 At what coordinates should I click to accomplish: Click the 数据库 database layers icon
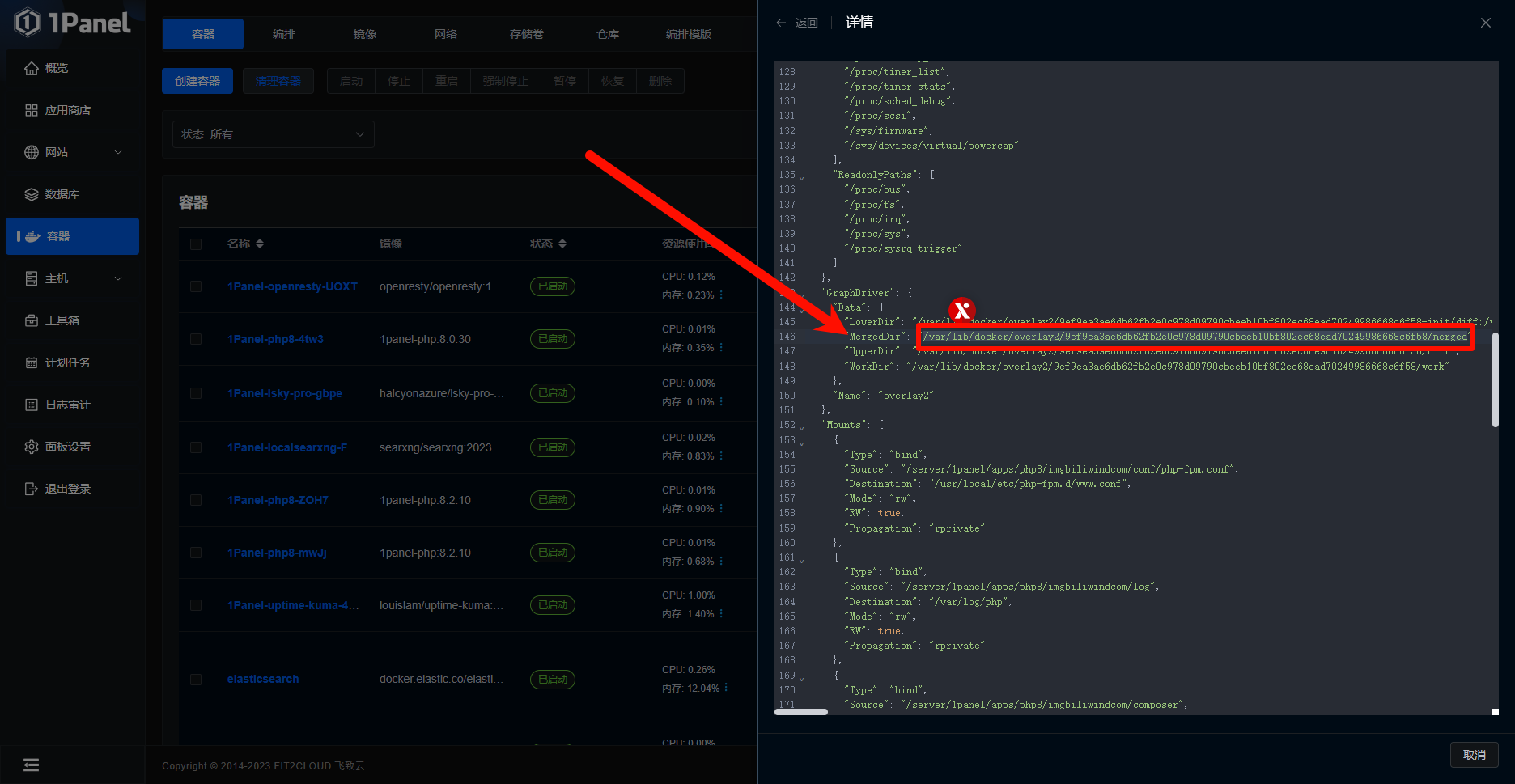point(32,194)
